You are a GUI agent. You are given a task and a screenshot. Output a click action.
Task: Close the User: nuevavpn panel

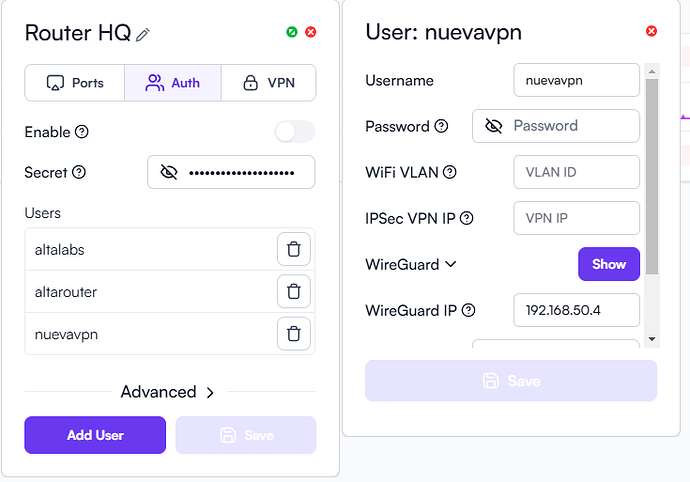651,31
